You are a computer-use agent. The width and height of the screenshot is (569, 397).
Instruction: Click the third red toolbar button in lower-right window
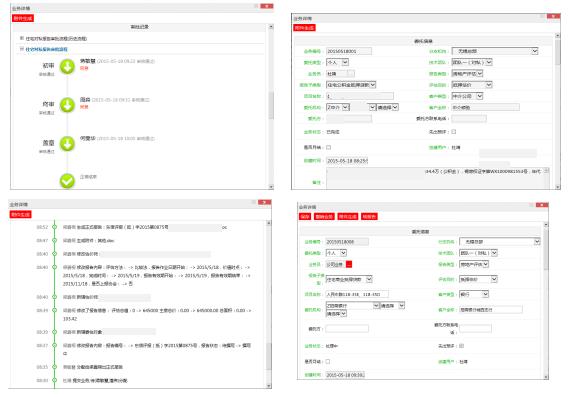click(x=348, y=217)
